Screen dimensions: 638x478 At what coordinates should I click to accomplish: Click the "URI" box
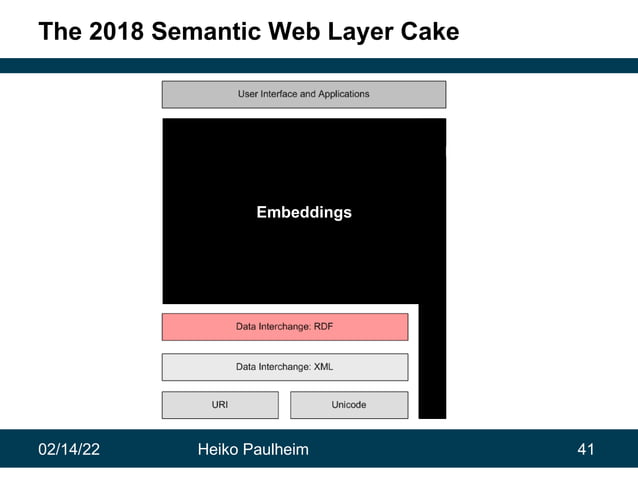click(220, 405)
